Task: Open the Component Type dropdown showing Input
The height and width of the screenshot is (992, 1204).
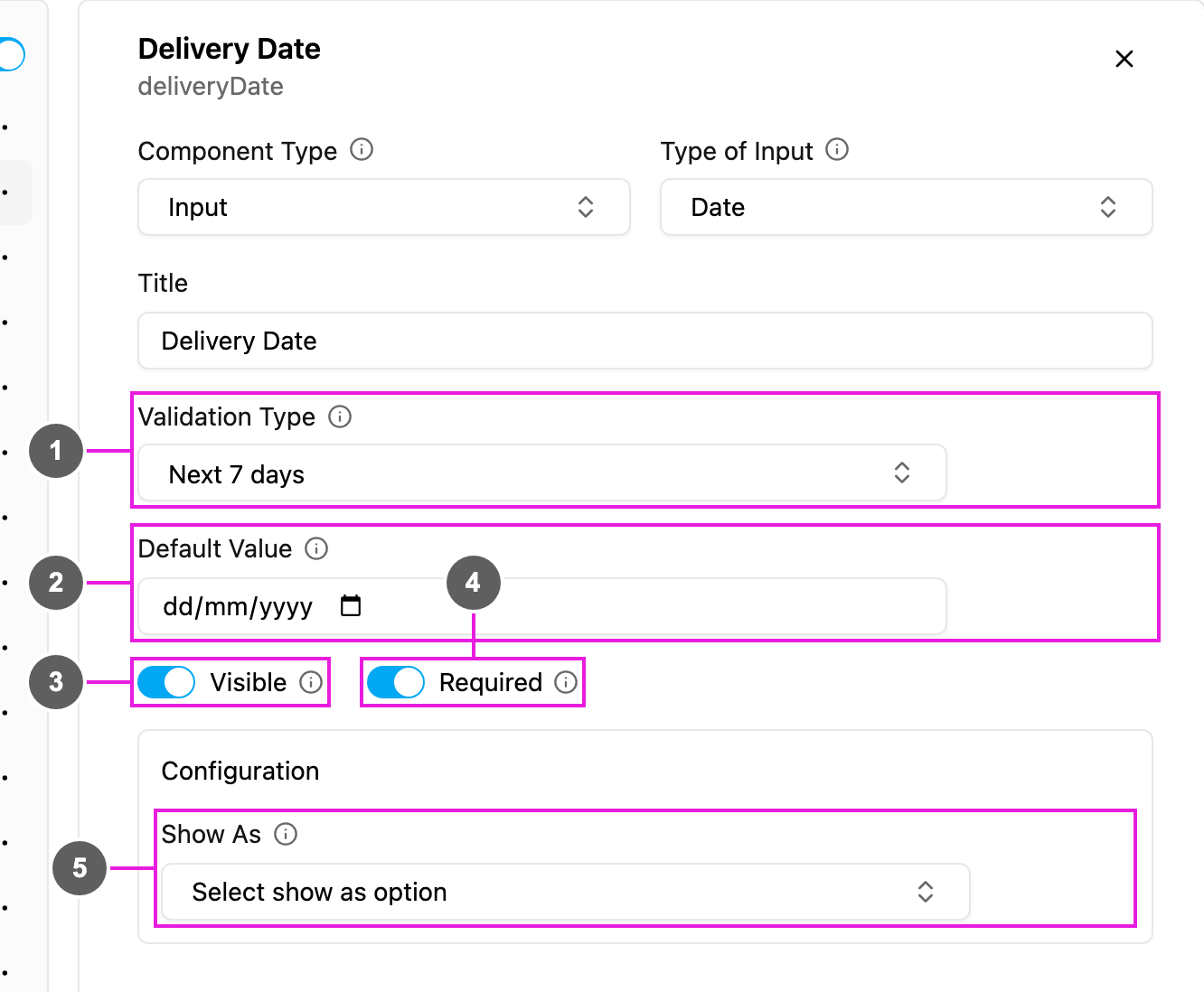Action: click(384, 207)
